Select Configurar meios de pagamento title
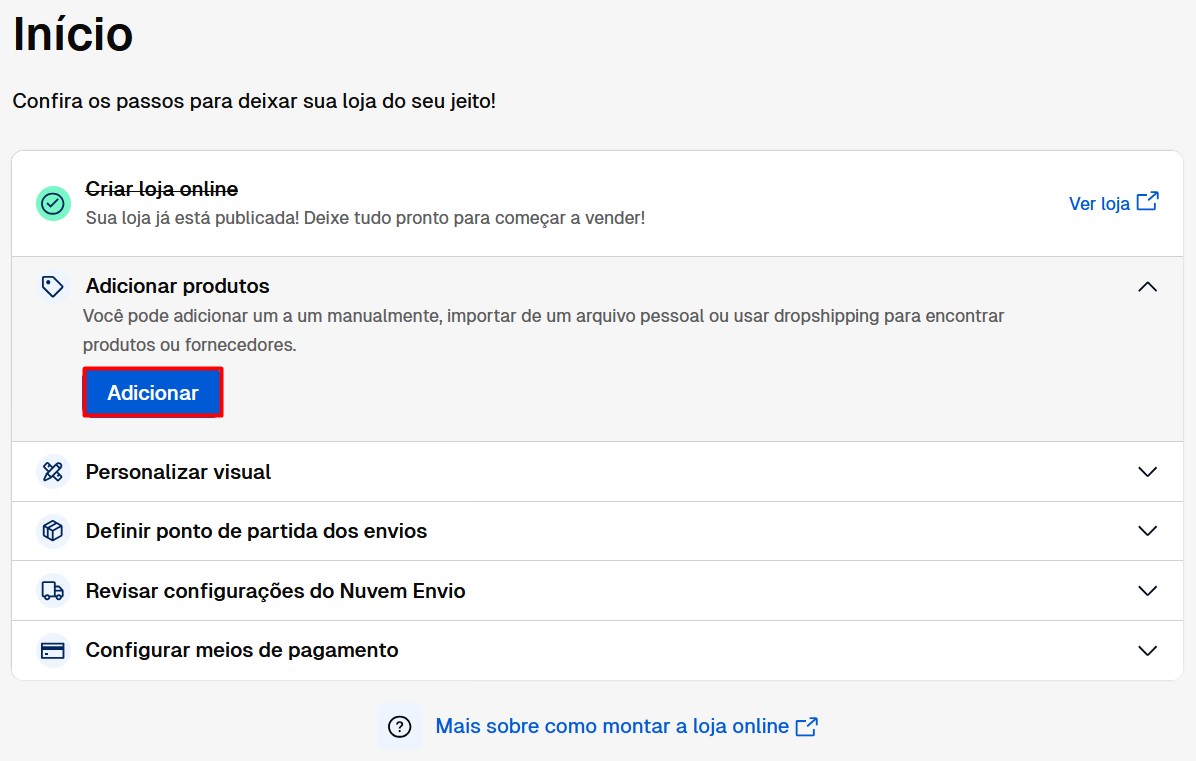The width and height of the screenshot is (1196, 761). (x=242, y=650)
